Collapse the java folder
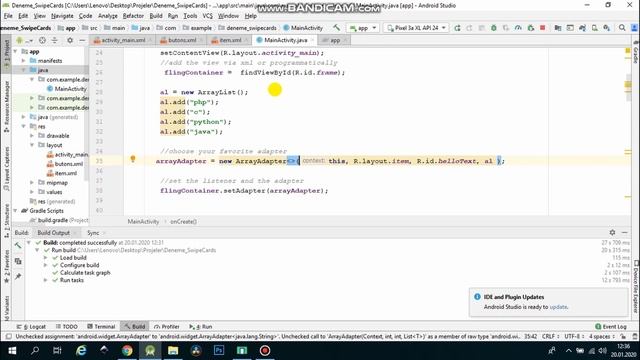Screen dimensions: 640x360 (24, 70)
